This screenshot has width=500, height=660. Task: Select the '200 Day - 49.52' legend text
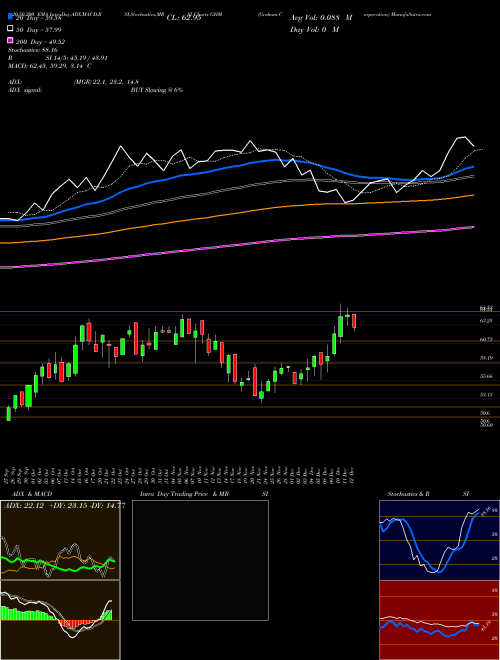click(41, 42)
